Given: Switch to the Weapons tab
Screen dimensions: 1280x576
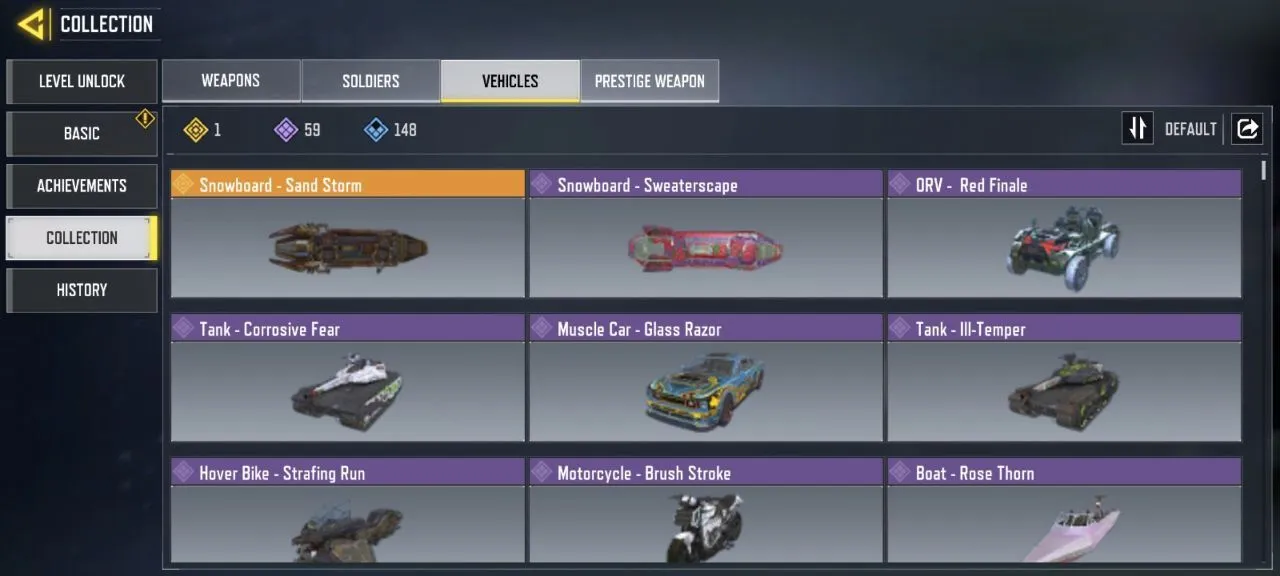Looking at the screenshot, I should point(231,81).
